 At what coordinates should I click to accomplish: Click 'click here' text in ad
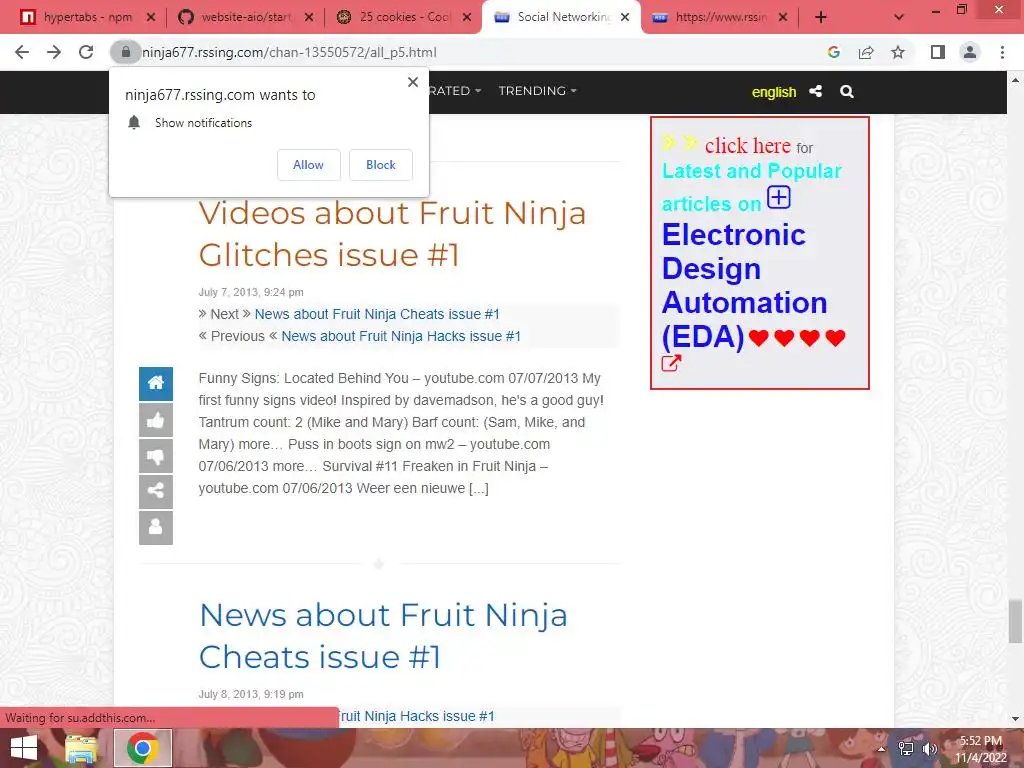click(748, 145)
